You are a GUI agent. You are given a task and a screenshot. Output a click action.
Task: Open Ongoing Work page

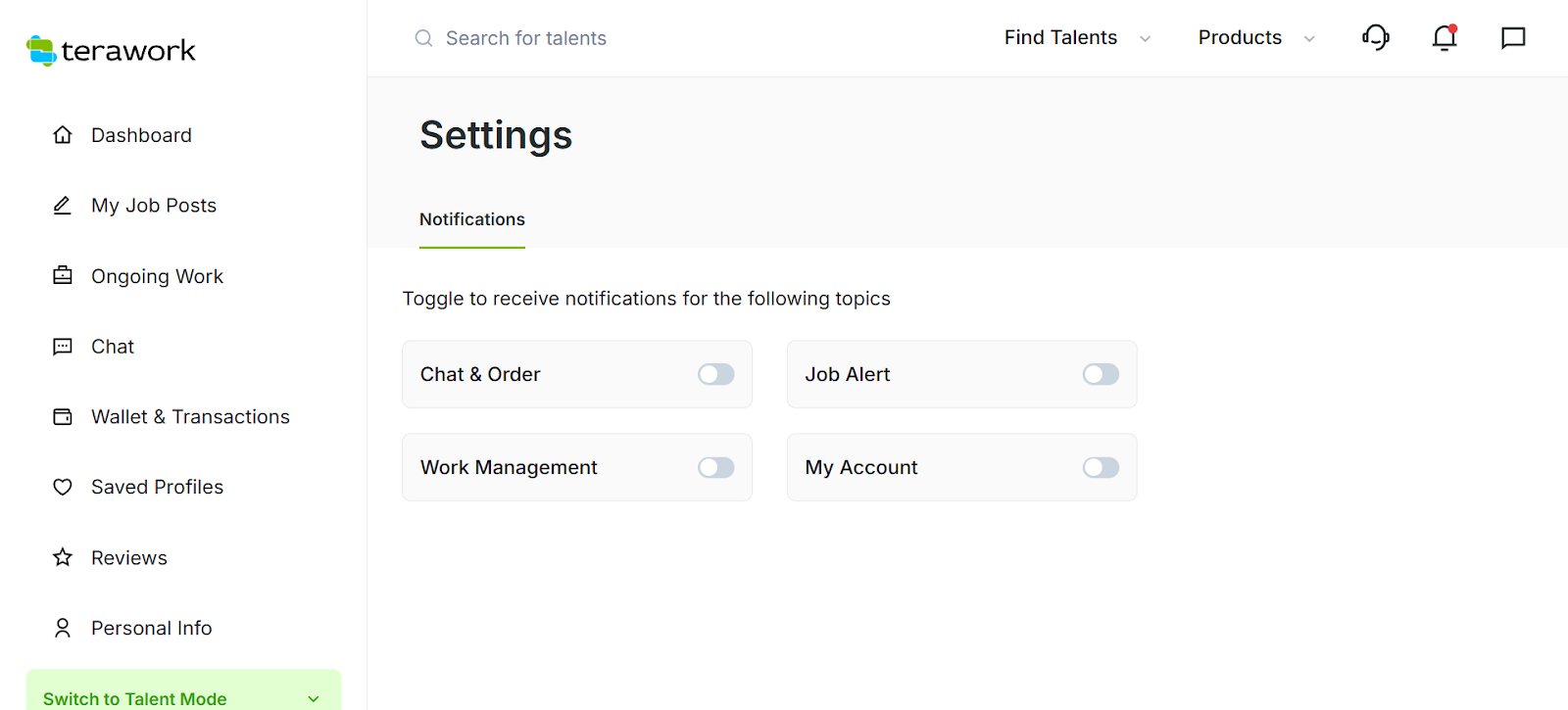click(157, 276)
